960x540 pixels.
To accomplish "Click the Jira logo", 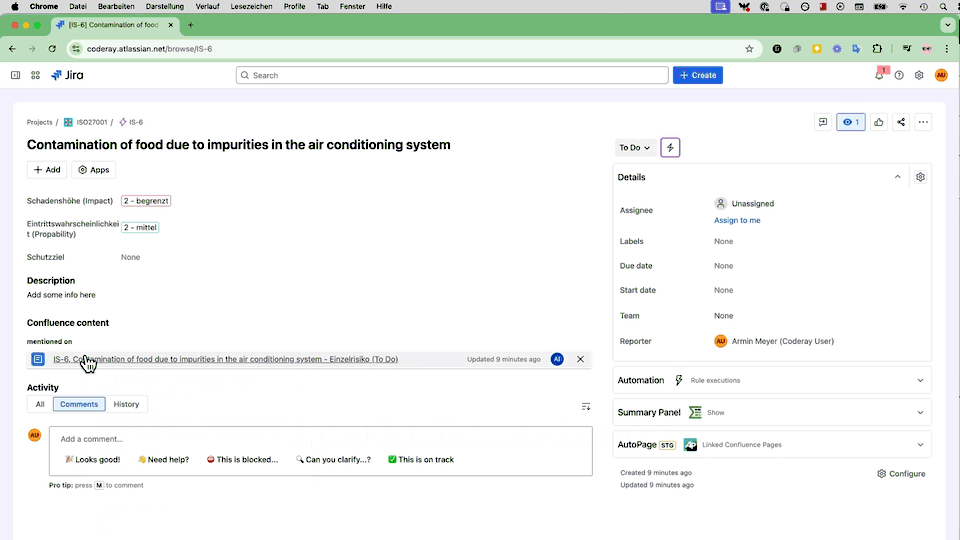I will [x=67, y=75].
